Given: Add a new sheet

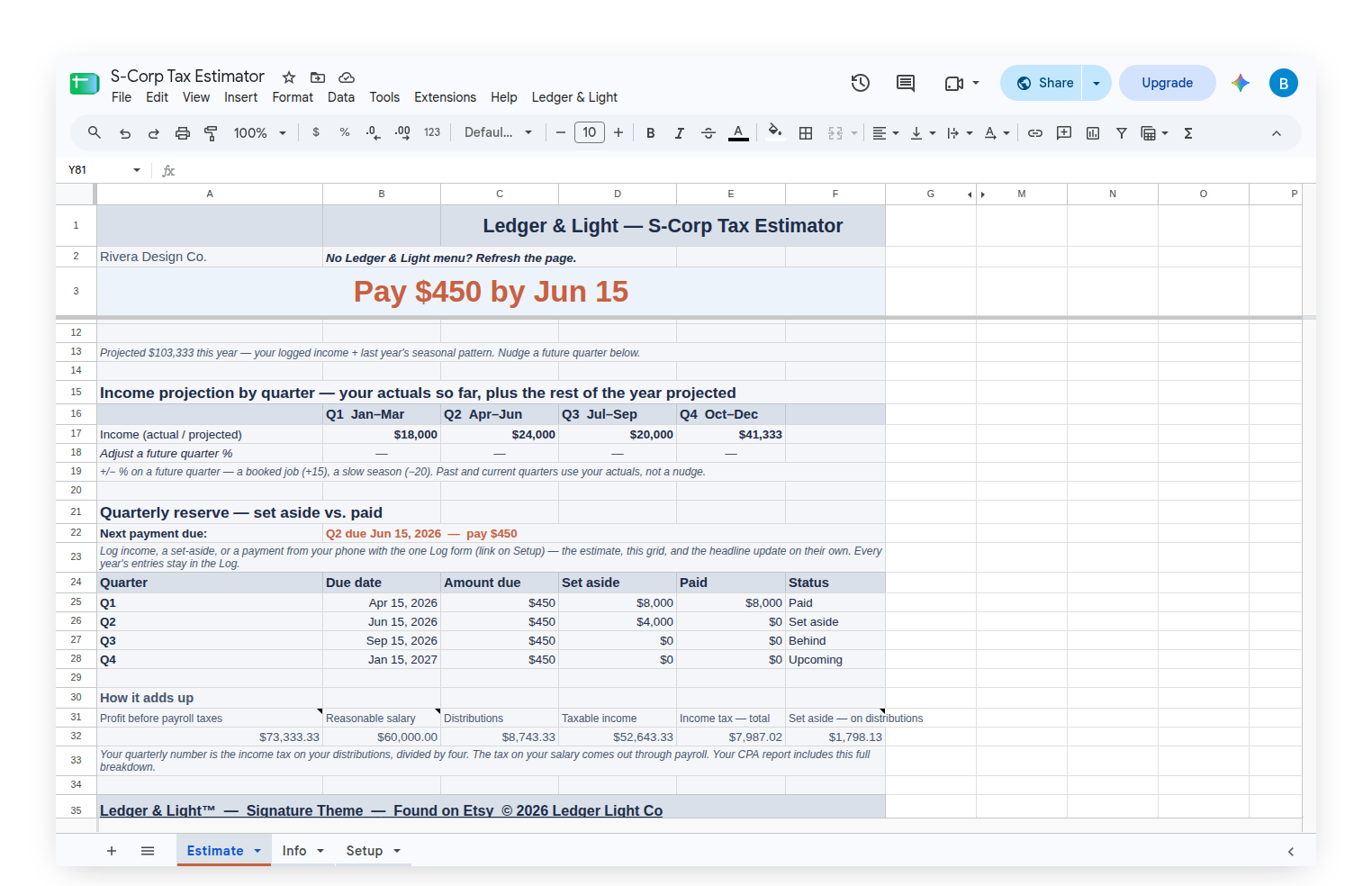Looking at the screenshot, I should click(112, 851).
